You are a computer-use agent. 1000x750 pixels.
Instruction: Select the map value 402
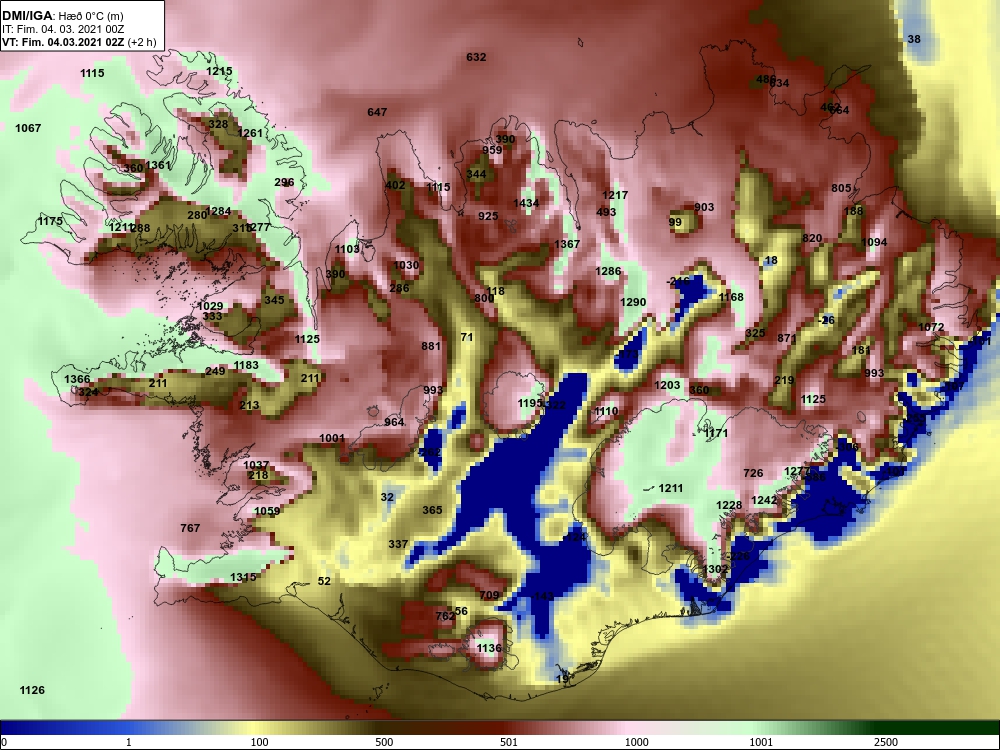pos(395,185)
